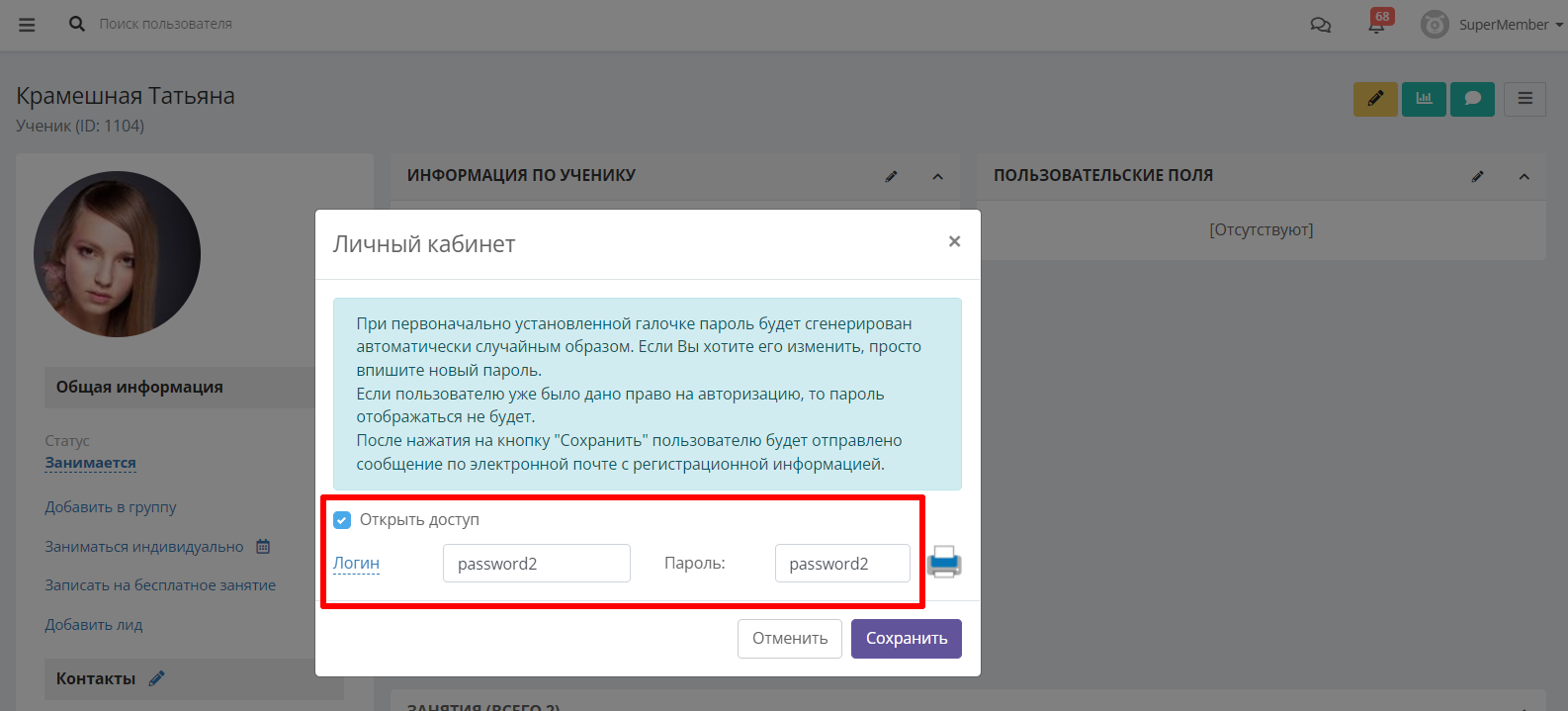The height and width of the screenshot is (711, 1568).
Task: Edit the student information panel pencil
Action: pos(891,176)
